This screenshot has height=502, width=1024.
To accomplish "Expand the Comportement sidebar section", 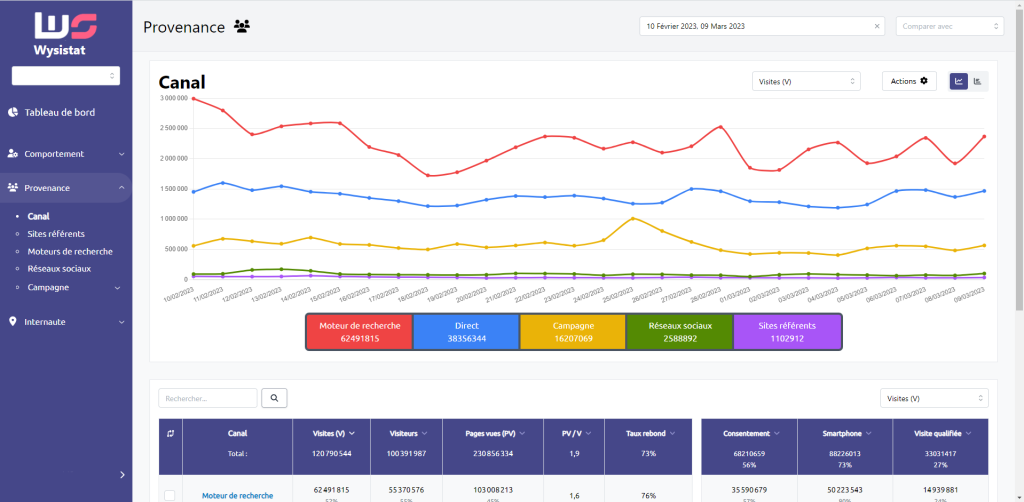I will [66, 154].
